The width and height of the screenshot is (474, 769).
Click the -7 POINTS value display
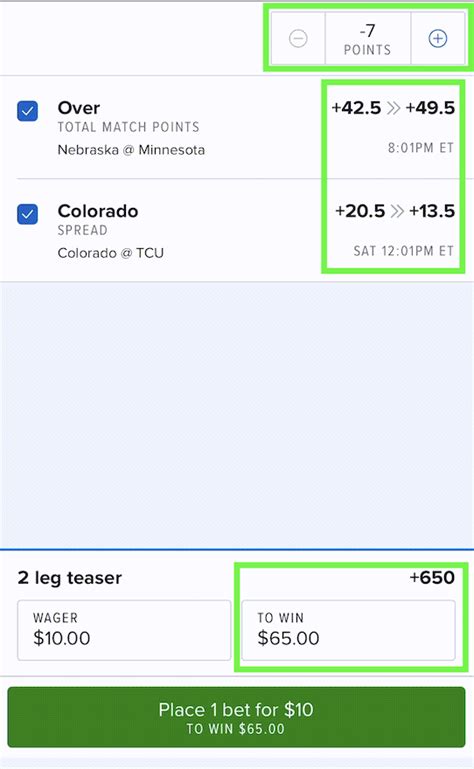click(368, 39)
